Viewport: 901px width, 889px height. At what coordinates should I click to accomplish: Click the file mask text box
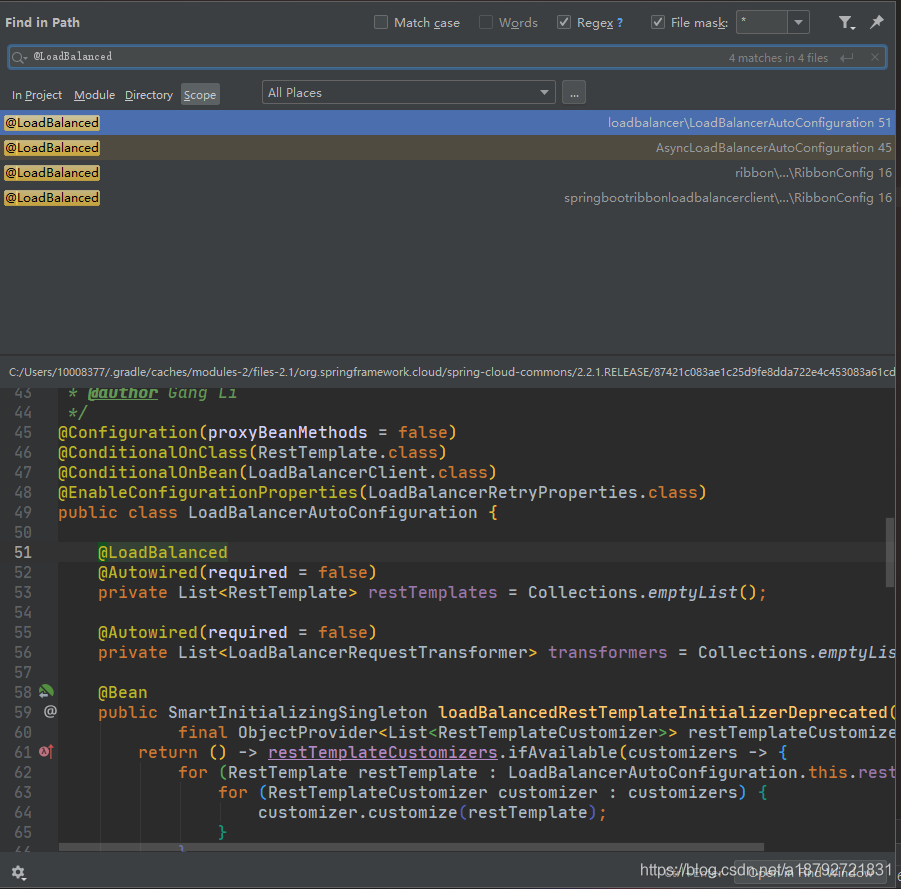tap(762, 22)
